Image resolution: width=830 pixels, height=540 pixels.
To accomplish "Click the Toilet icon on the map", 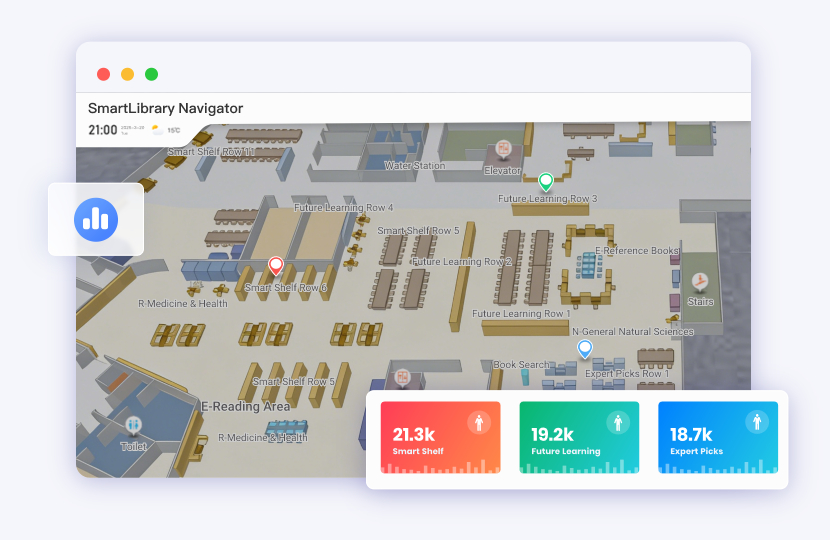I will [x=134, y=426].
